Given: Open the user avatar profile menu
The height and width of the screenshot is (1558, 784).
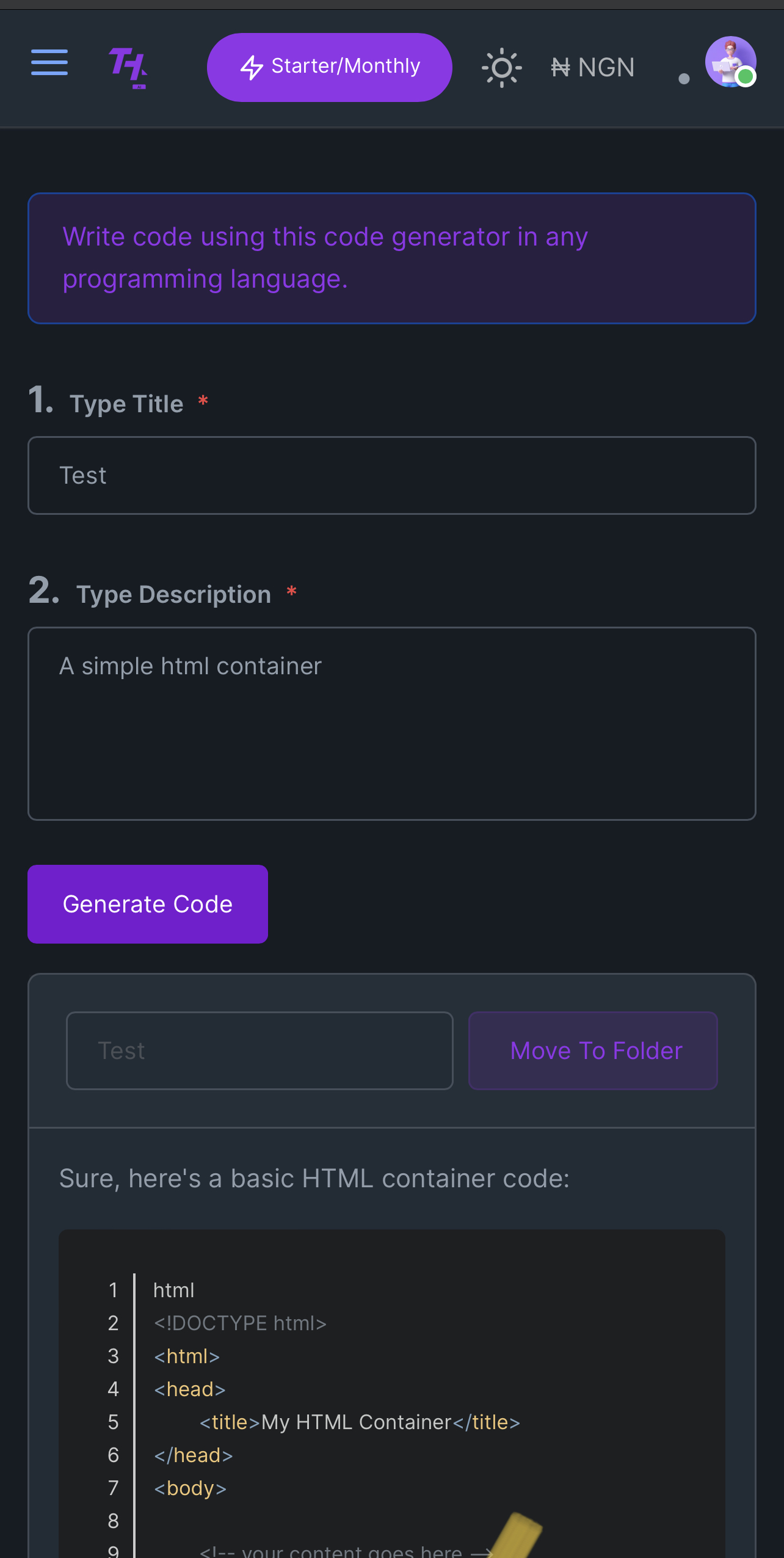Looking at the screenshot, I should [729, 60].
